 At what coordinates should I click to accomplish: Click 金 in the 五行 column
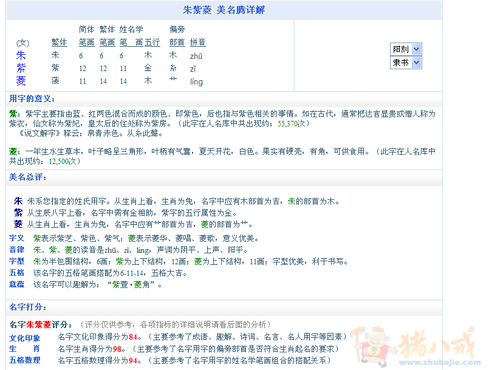coord(148,68)
